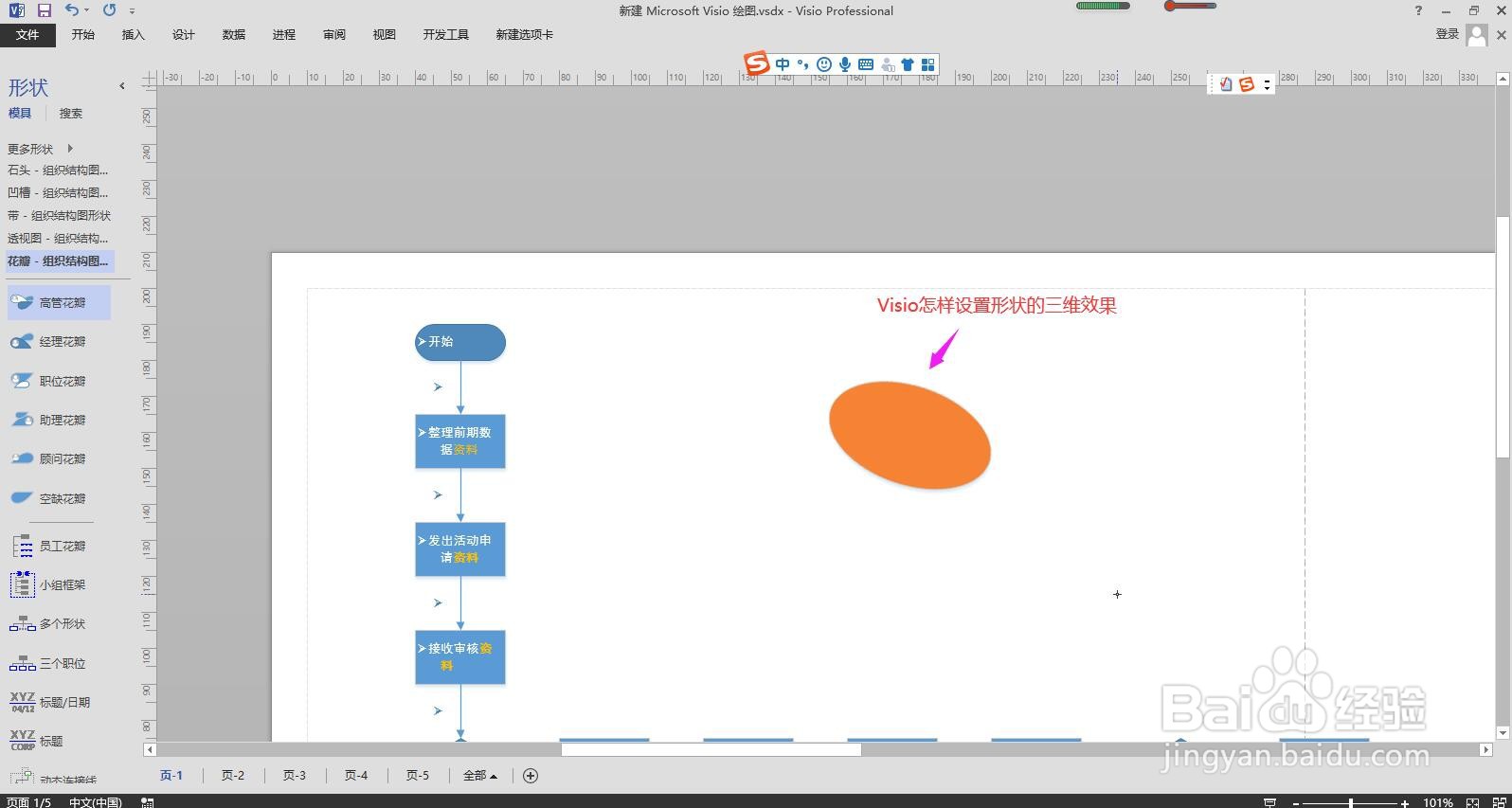Viewport: 1512px width, 808px height.
Task: Switch to page tab 页-3
Action: tap(295, 776)
